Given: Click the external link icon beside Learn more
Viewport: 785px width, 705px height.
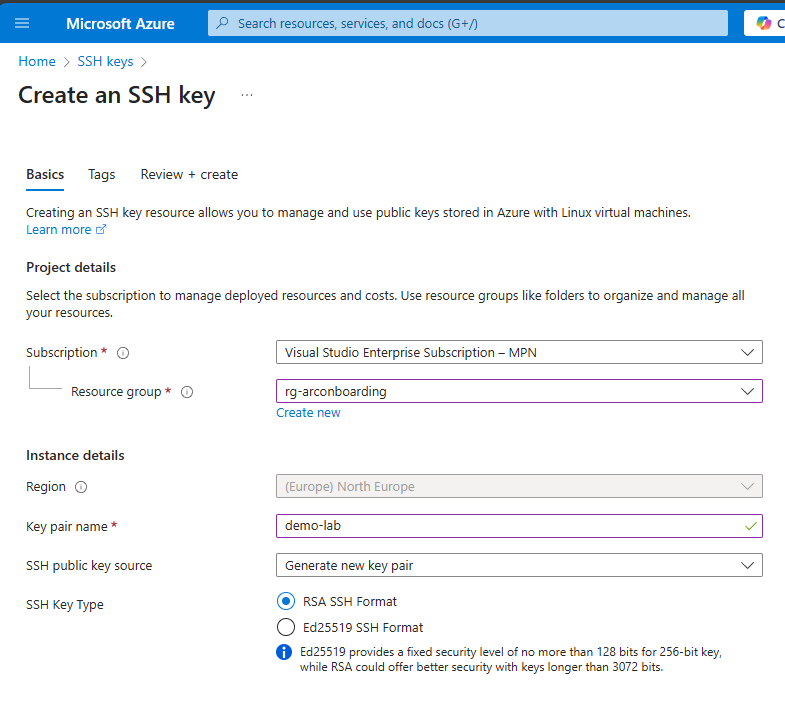Looking at the screenshot, I should pyautogui.click(x=101, y=230).
